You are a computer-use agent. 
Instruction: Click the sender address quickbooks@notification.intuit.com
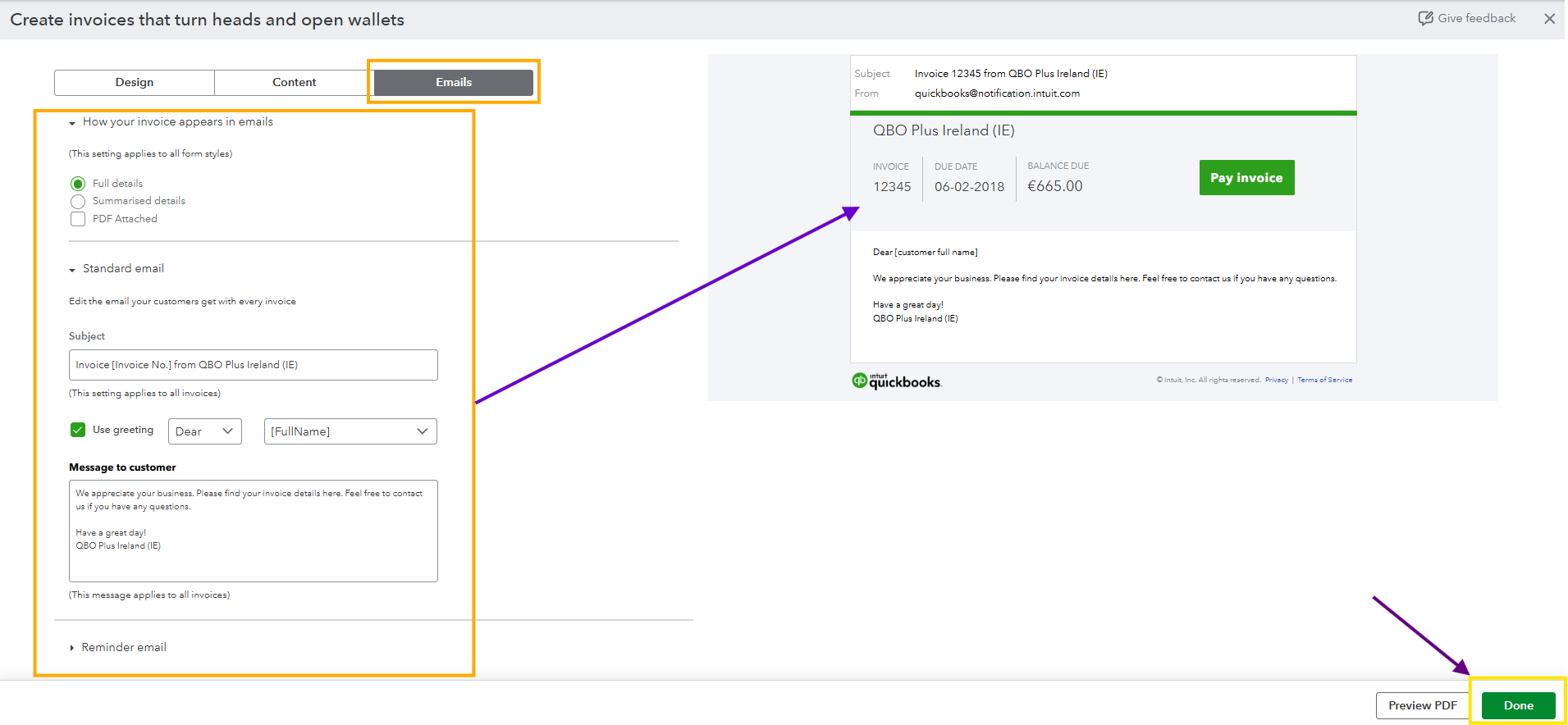click(997, 93)
